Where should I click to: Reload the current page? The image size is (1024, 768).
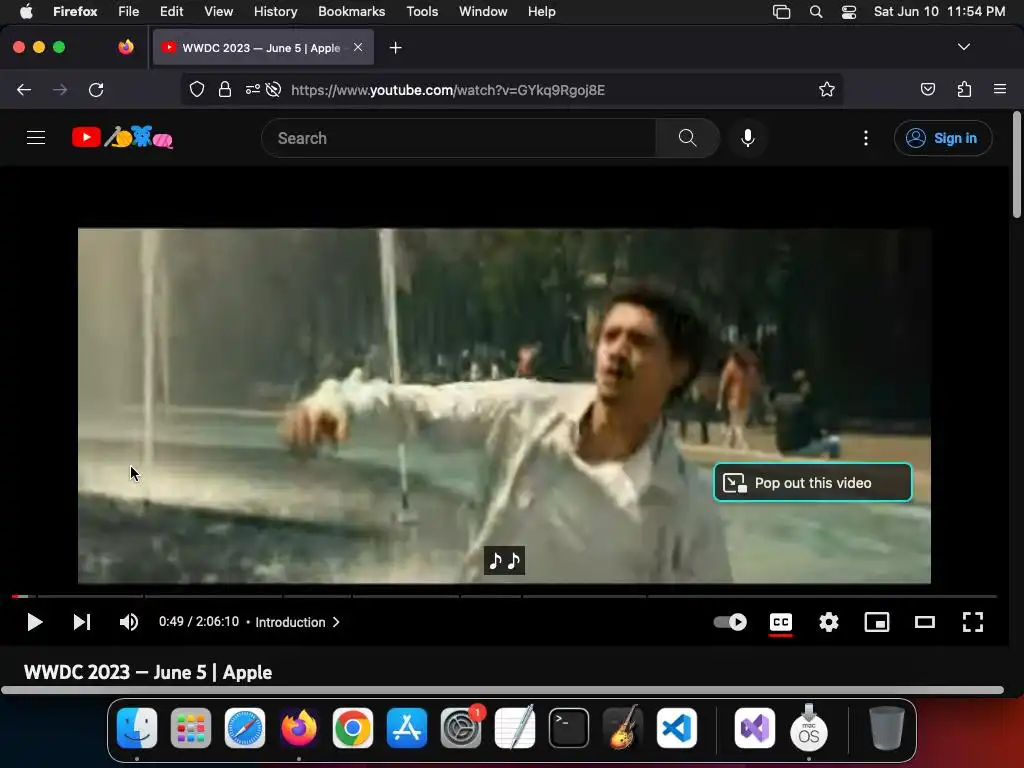click(96, 89)
